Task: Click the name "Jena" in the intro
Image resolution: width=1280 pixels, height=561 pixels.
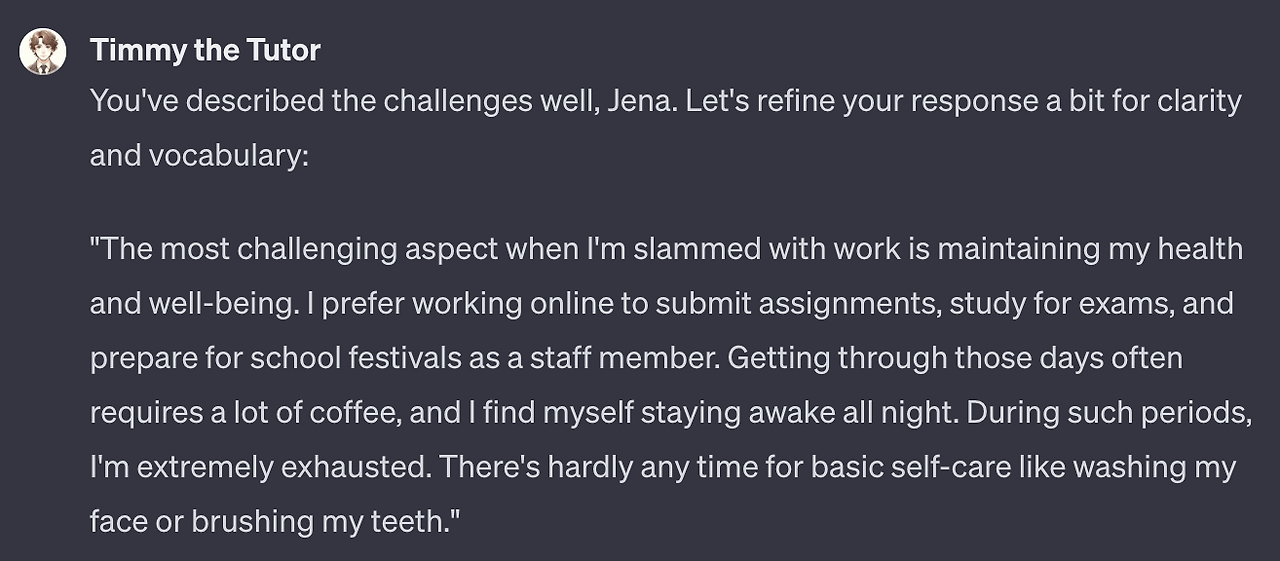Action: click(x=640, y=101)
